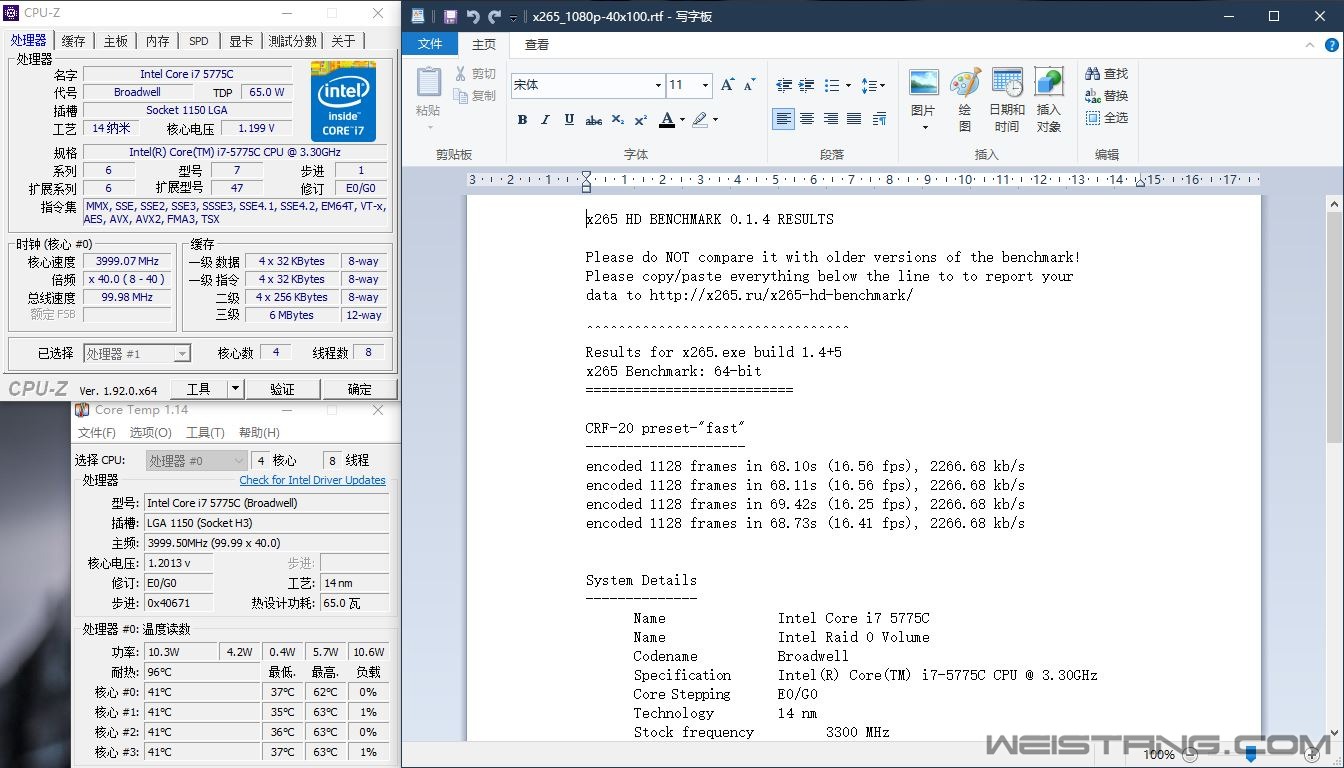Collapse the WordPad ribbon

click(x=1311, y=45)
